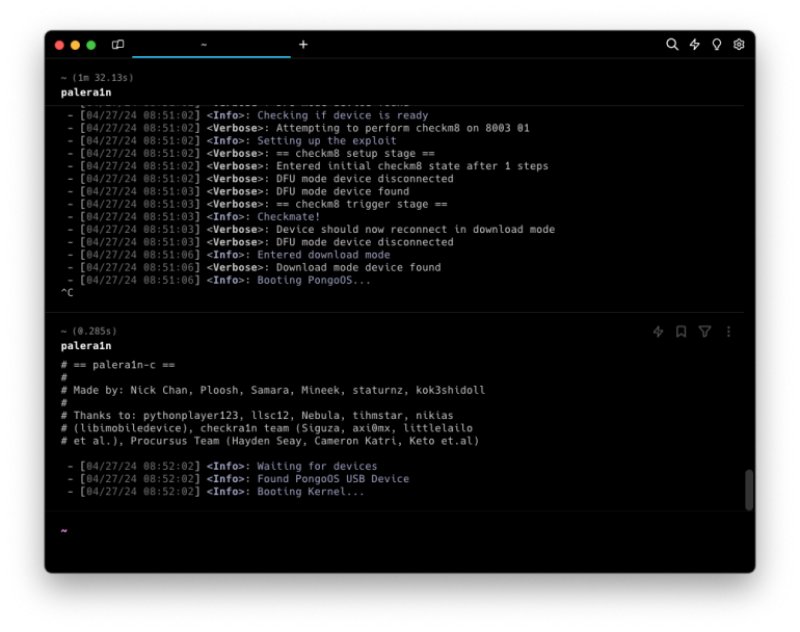Image resolution: width=800 pixels, height=632 pixels.
Task: Select "Attempting to perform checkm8 on 8003 01" line
Action: coord(298,128)
